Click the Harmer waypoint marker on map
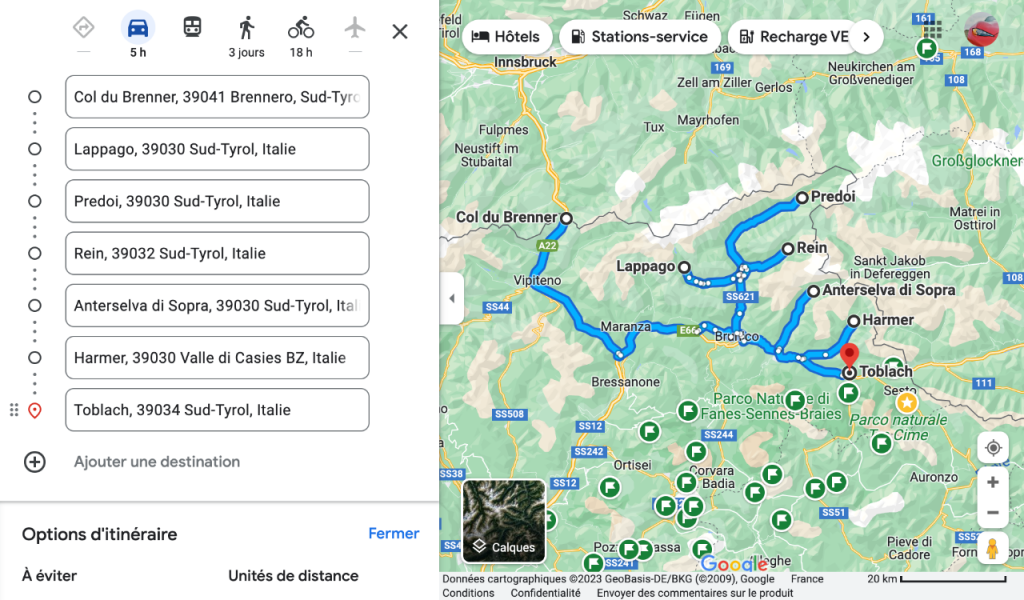This screenshot has width=1024, height=600. click(x=854, y=321)
